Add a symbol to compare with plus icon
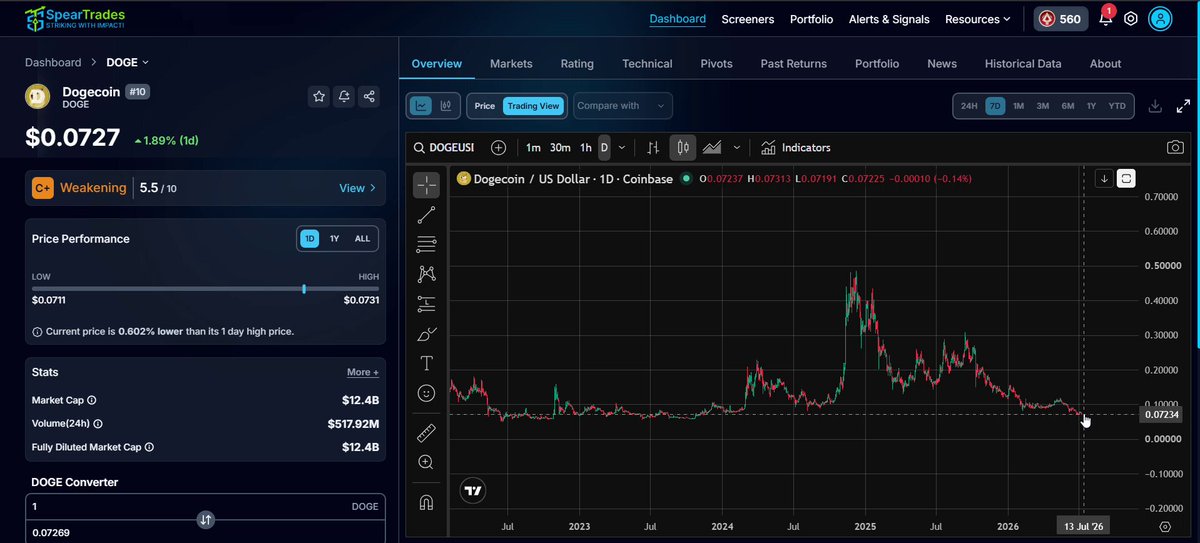Screen dimensions: 1200x543 point(498,148)
